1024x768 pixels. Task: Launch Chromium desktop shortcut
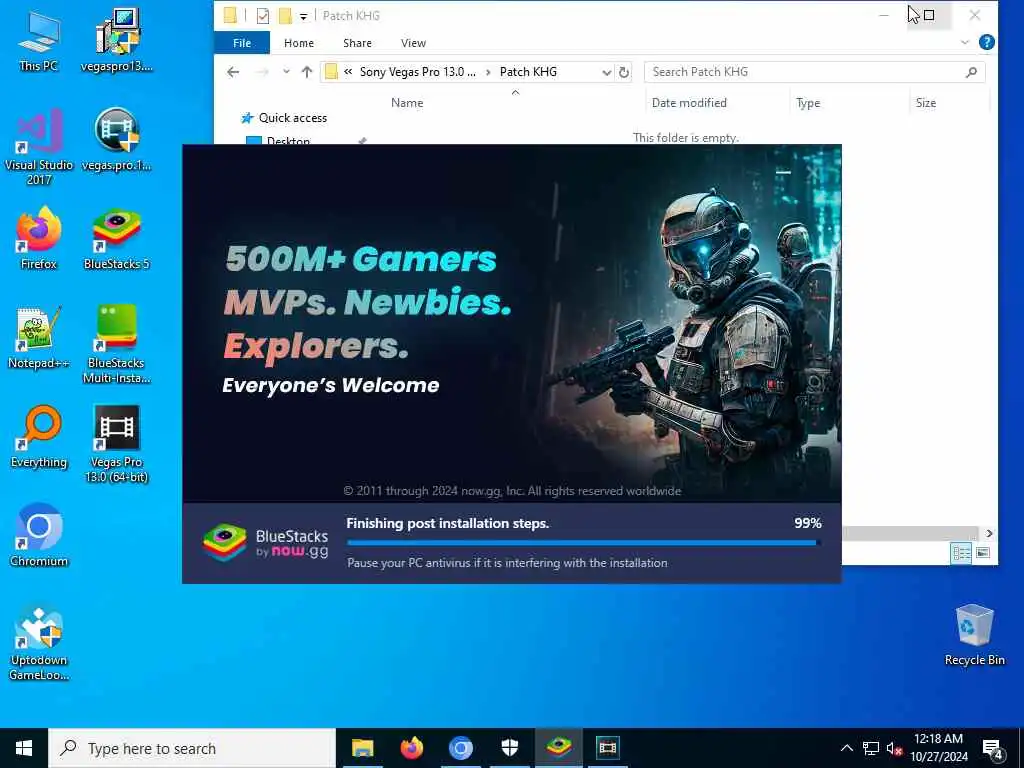[39, 536]
